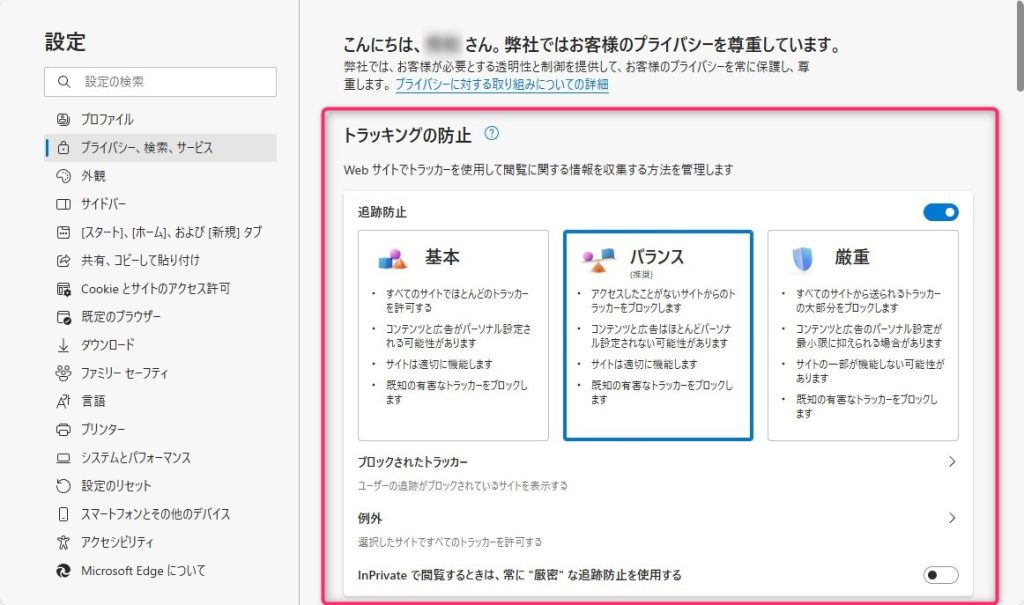
Task: Click the プリンター icon in the sidebar
Action: (63, 429)
